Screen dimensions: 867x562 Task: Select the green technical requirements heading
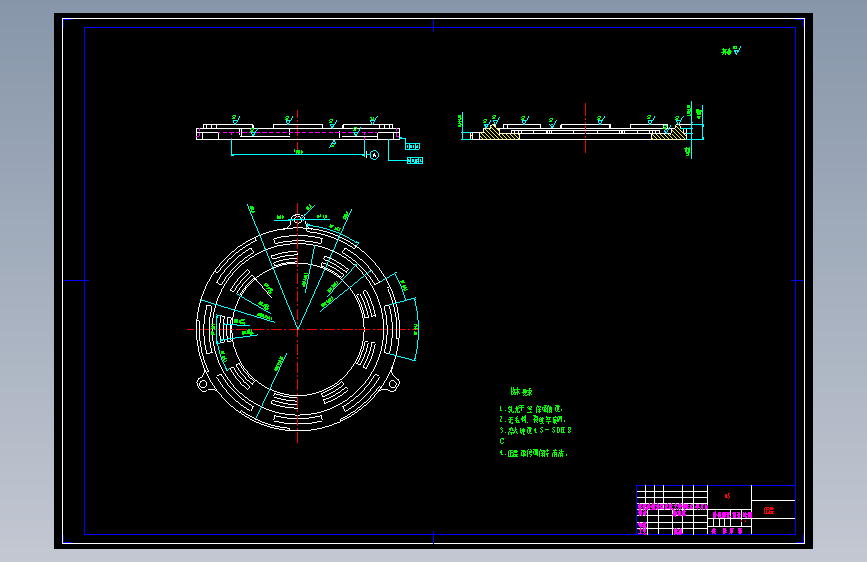tap(521, 392)
